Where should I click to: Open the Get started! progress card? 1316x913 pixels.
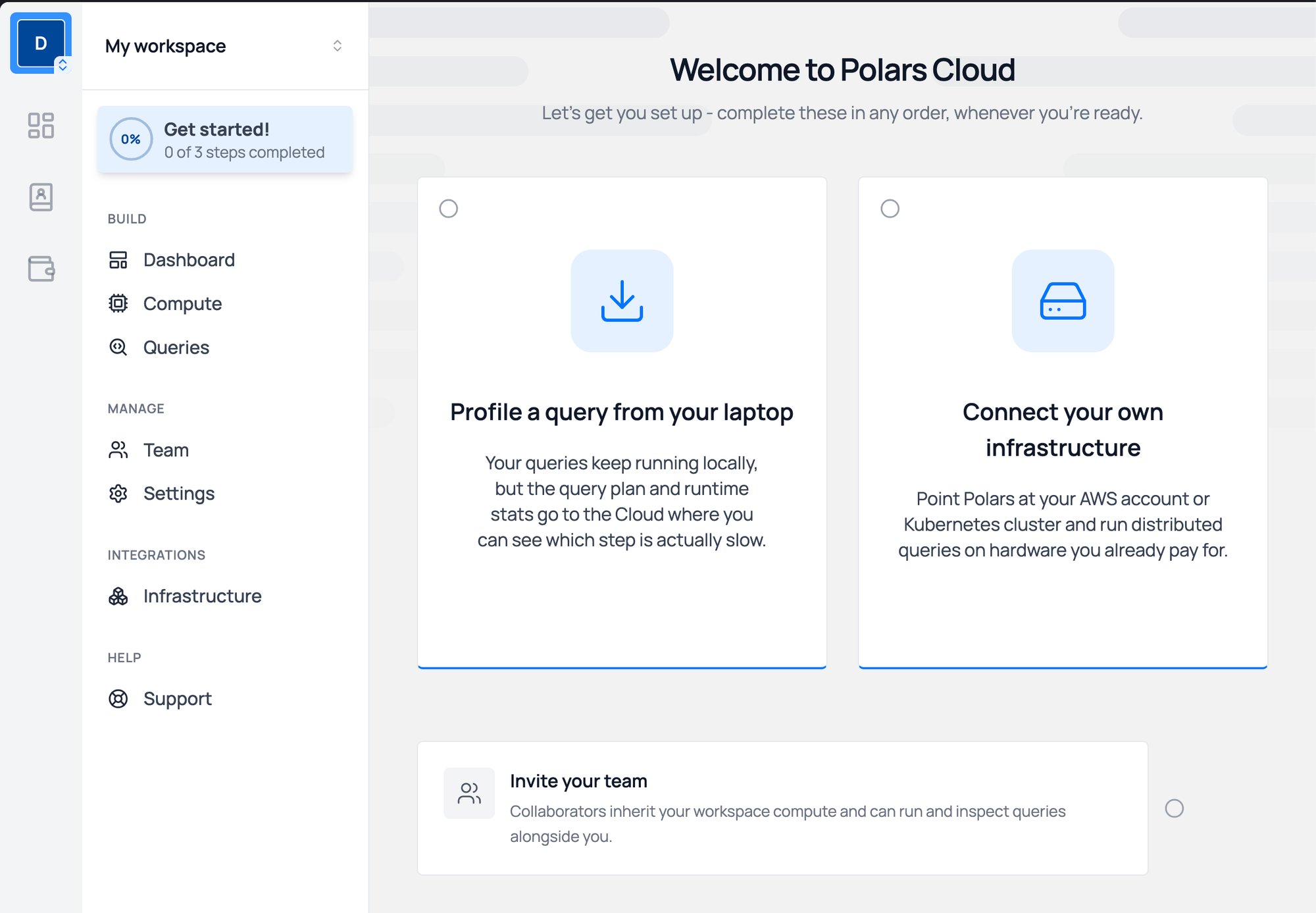tap(225, 140)
